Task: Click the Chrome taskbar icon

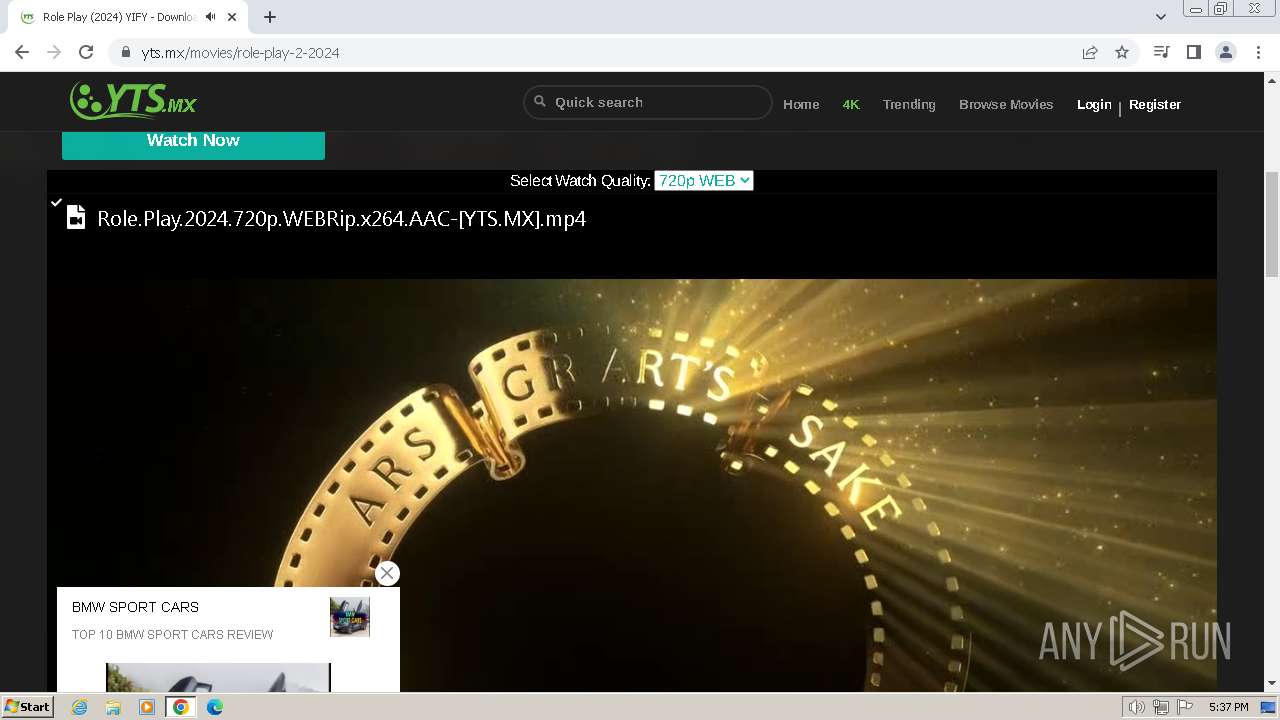Action: point(181,707)
